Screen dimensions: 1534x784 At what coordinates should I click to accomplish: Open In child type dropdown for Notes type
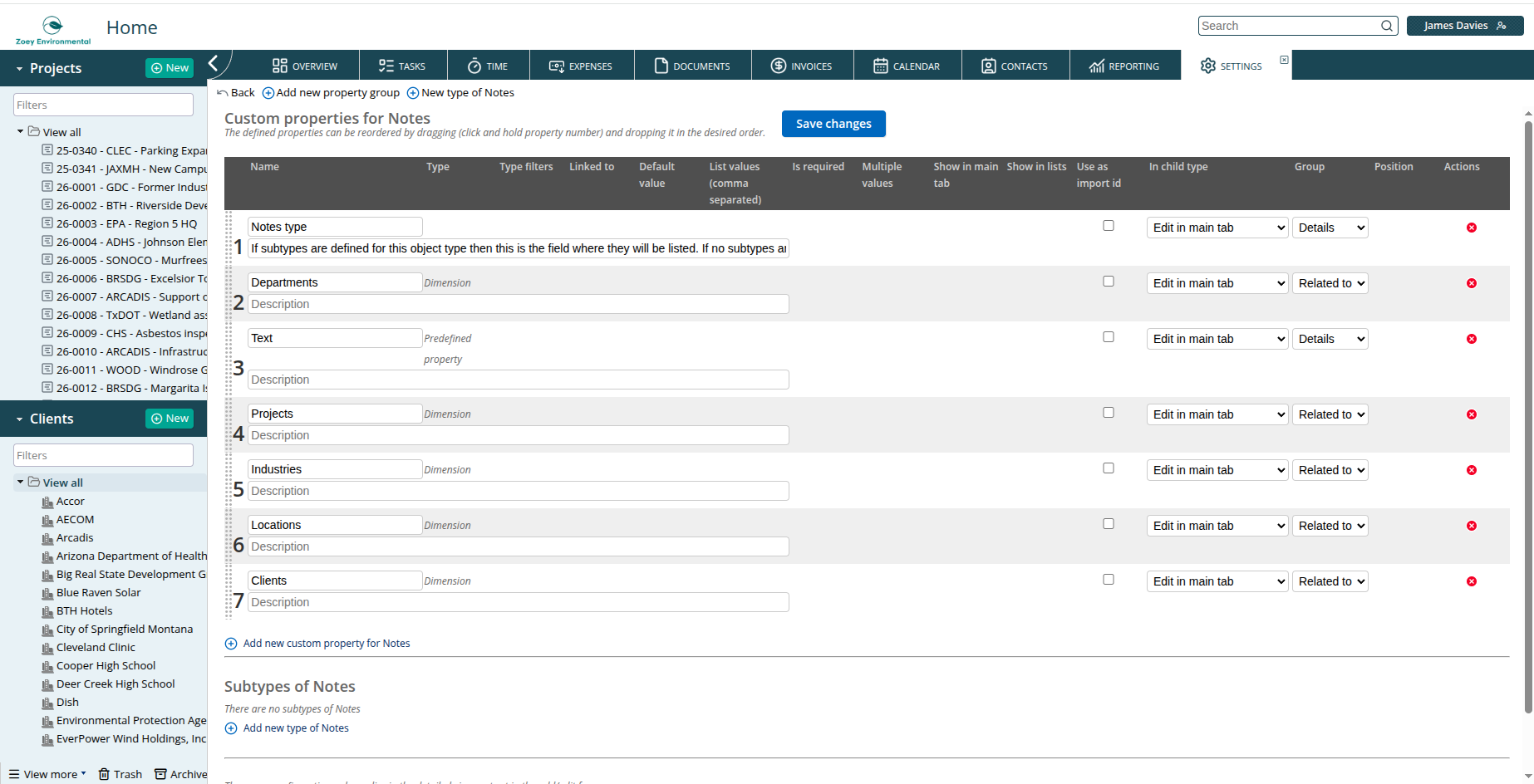coord(1217,228)
